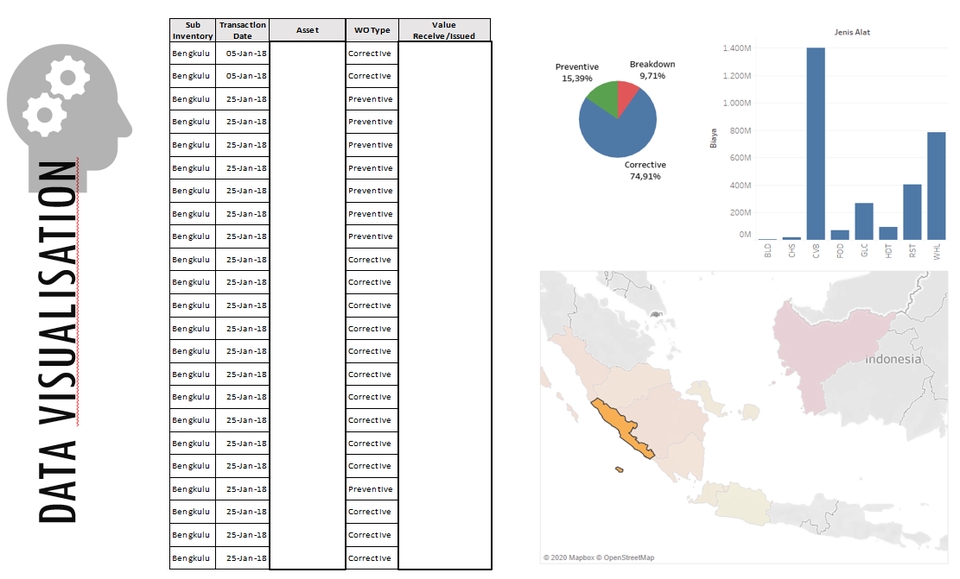Click the 800M y-axis tick
Viewport: 960px width, 579px height.
(740, 130)
